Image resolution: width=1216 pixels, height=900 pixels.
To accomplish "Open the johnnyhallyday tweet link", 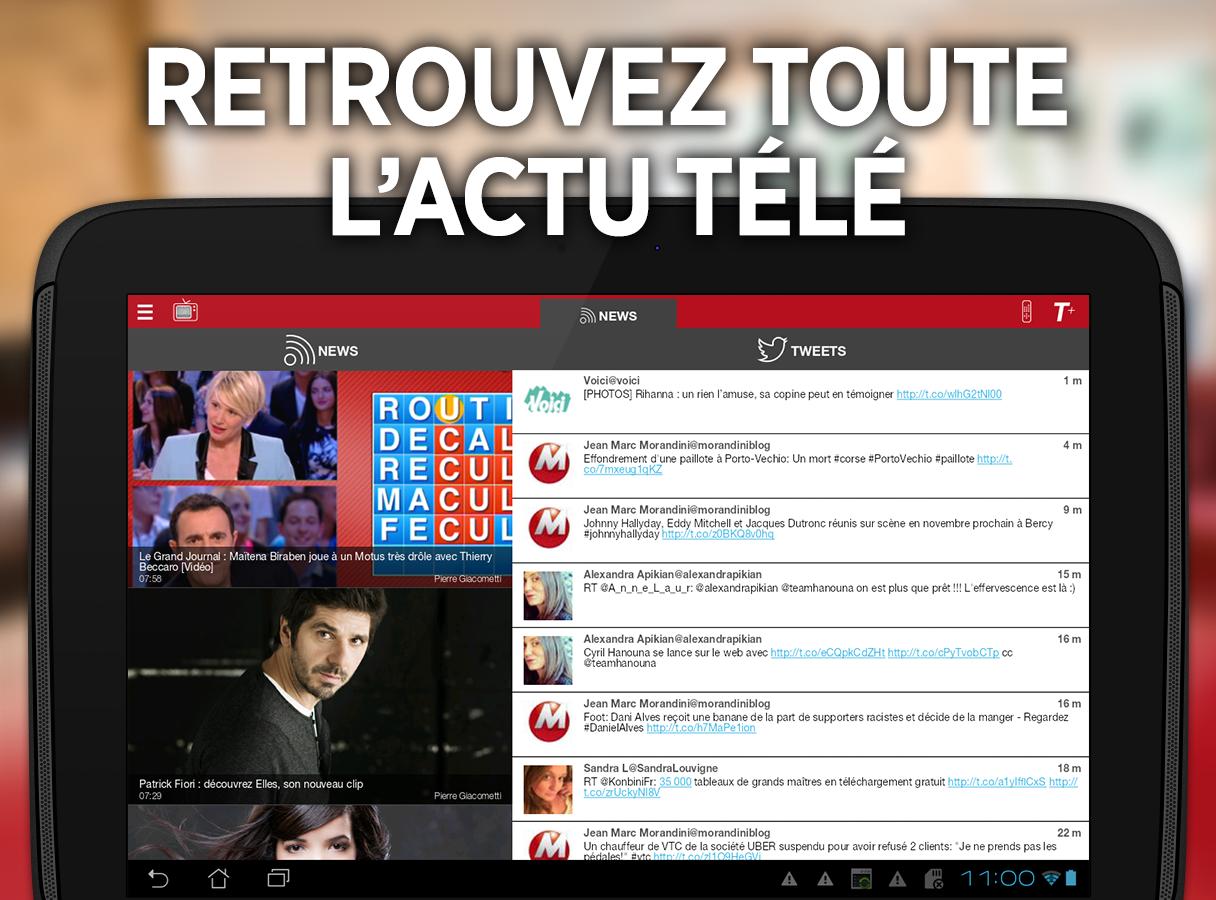I will point(718,534).
